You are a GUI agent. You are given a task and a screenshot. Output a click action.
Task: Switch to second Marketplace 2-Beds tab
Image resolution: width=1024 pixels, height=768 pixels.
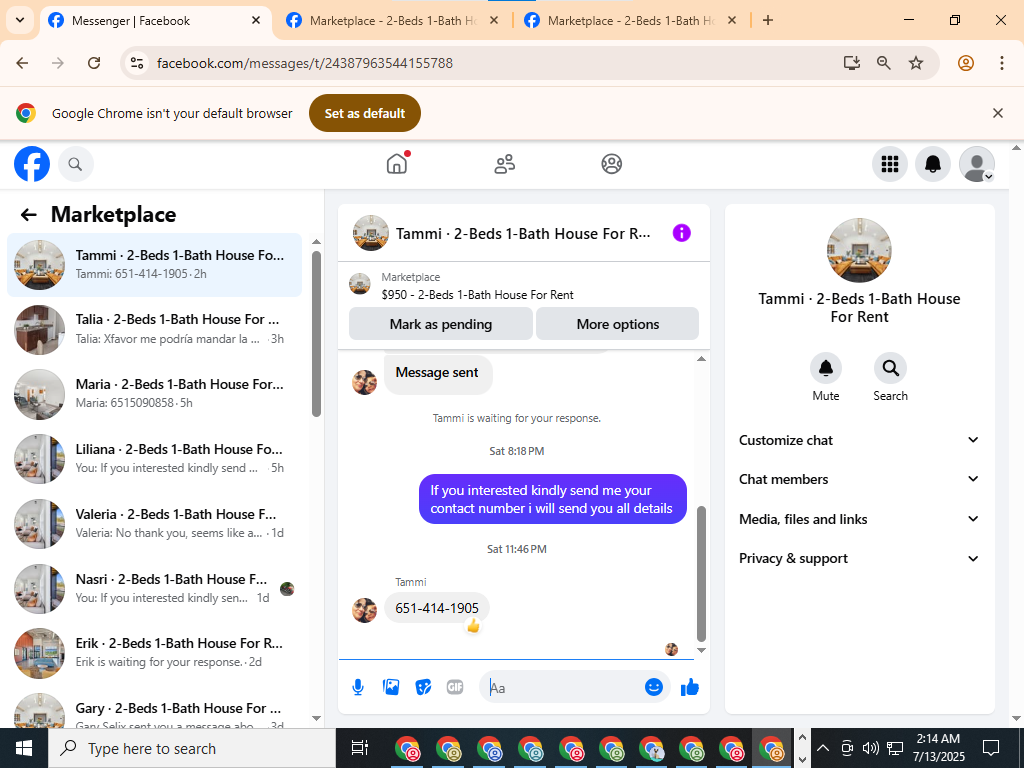pos(394,21)
